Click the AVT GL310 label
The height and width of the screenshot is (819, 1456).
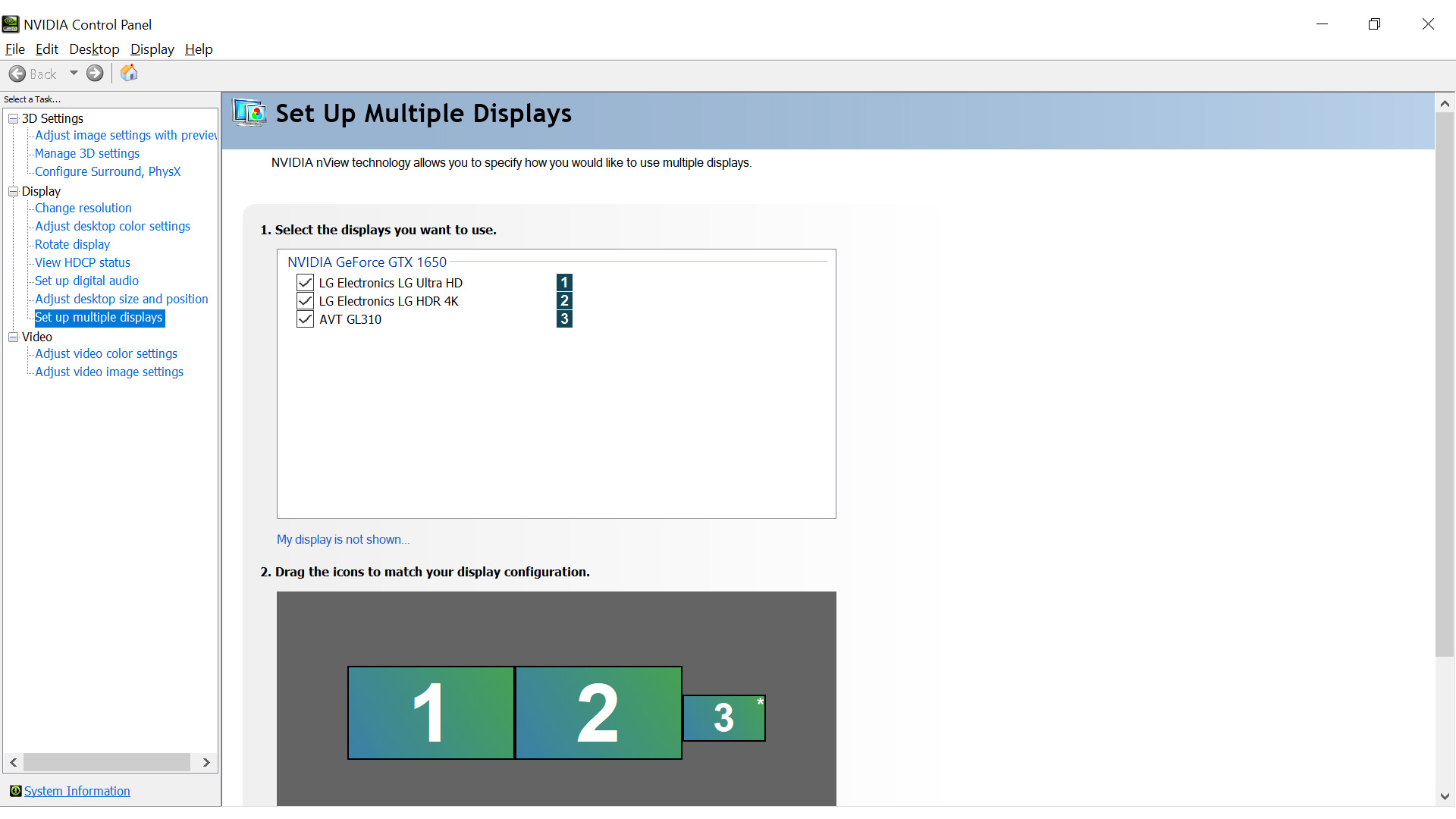(x=350, y=319)
